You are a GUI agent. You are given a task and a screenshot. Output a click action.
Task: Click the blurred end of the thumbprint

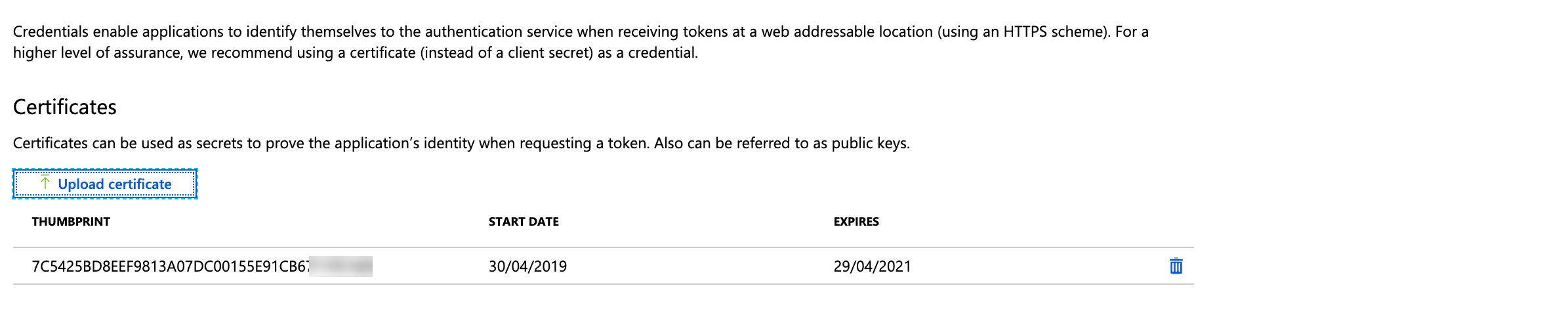(x=341, y=266)
